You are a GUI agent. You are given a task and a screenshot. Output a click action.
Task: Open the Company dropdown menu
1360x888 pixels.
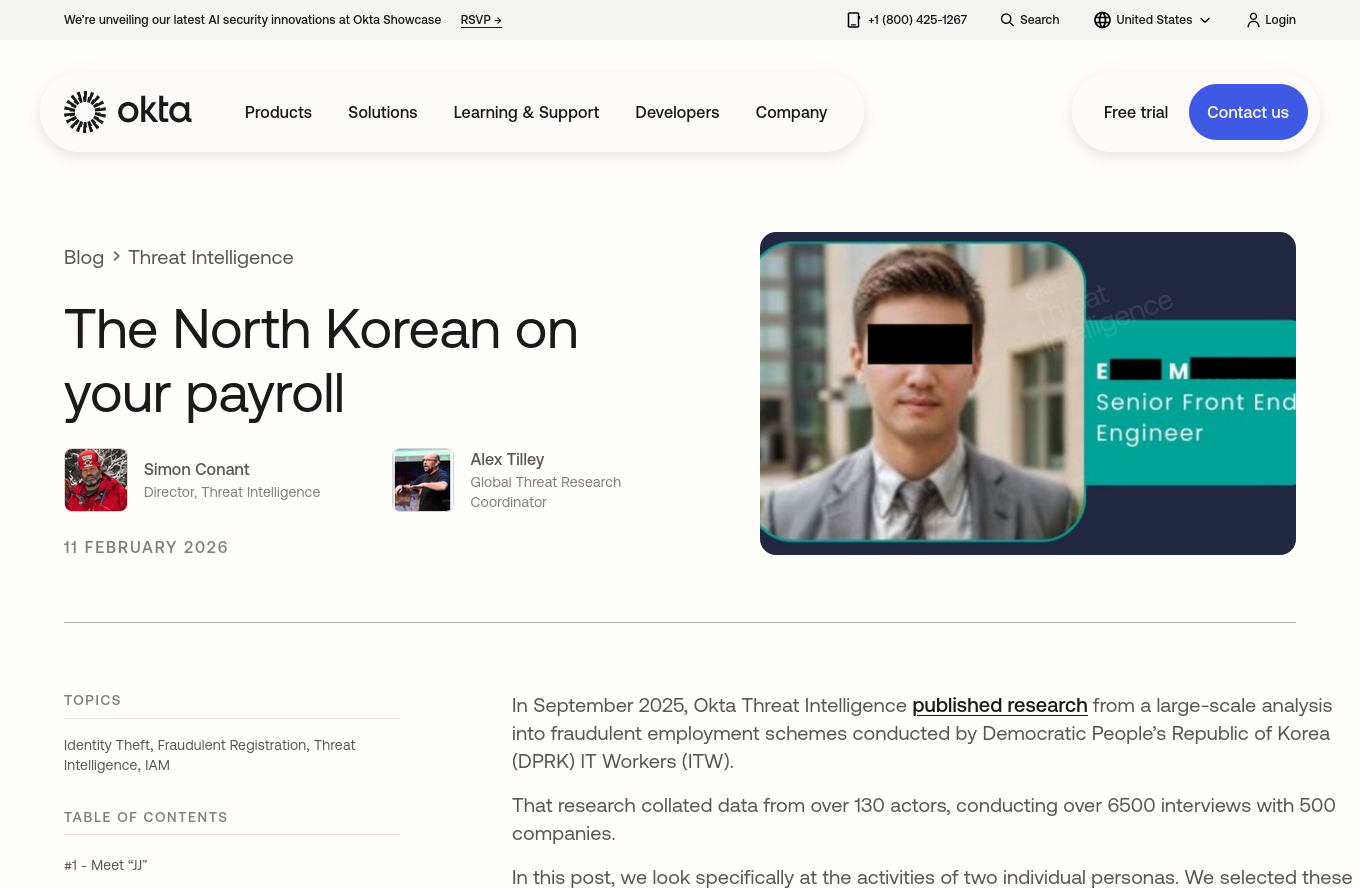point(791,112)
